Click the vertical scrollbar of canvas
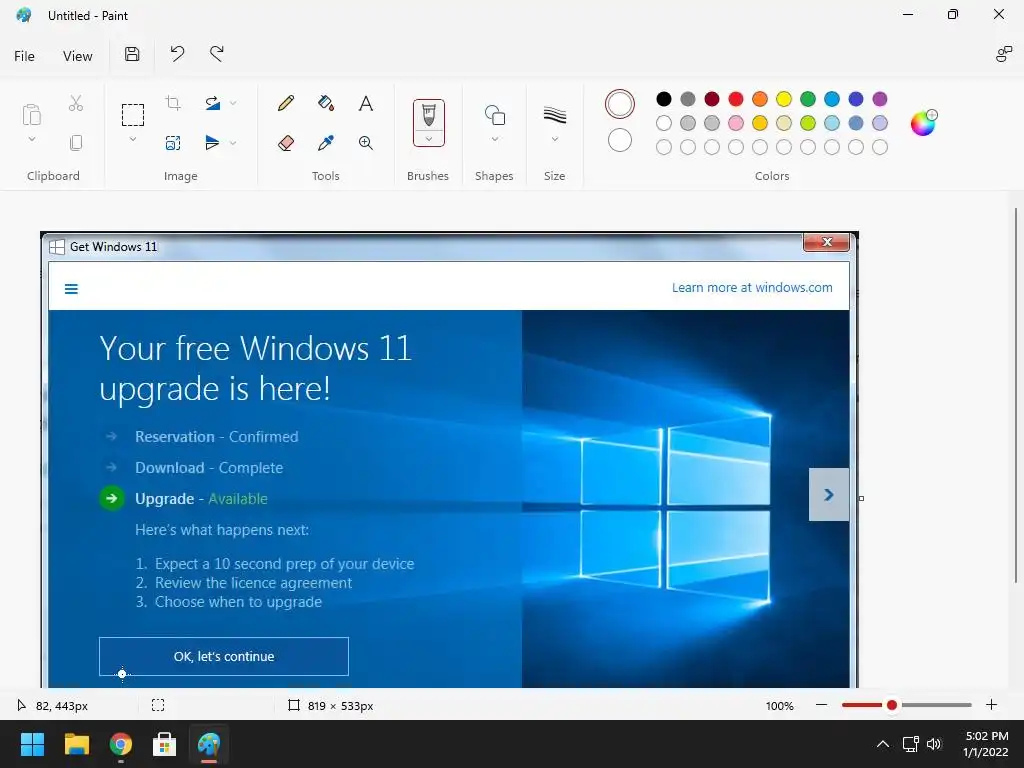Image resolution: width=1024 pixels, height=768 pixels. [1016, 395]
